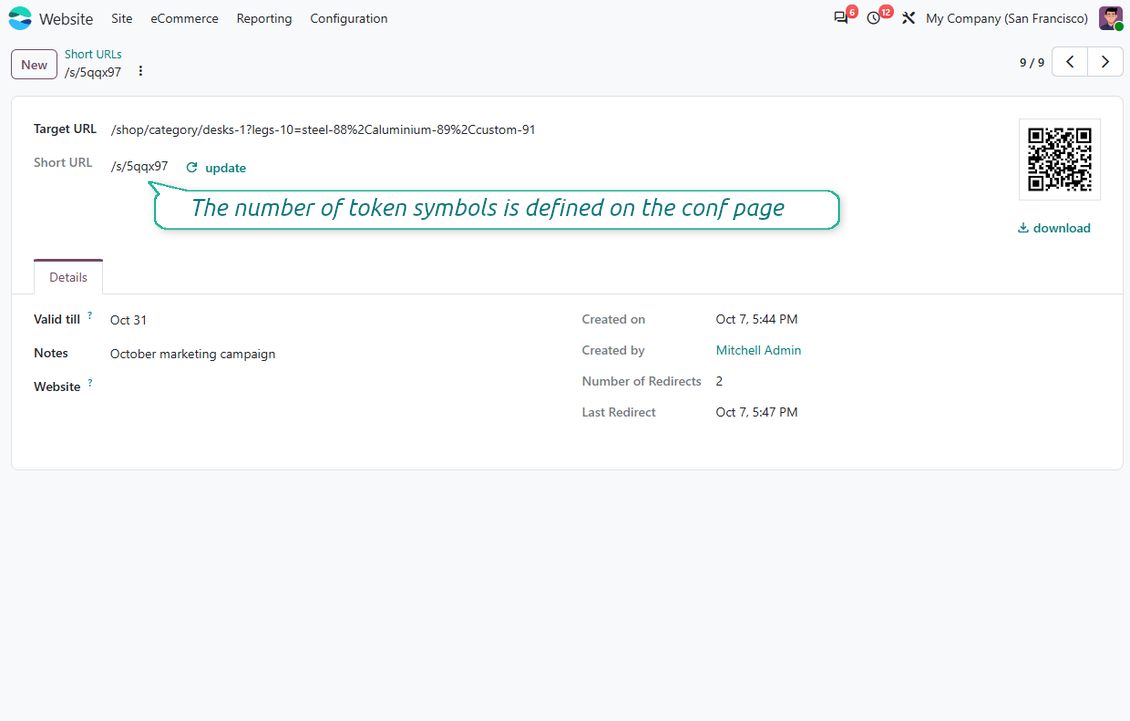Go back to Short URLs breadcrumb
Viewport: 1130px width, 721px height.
coord(93,54)
